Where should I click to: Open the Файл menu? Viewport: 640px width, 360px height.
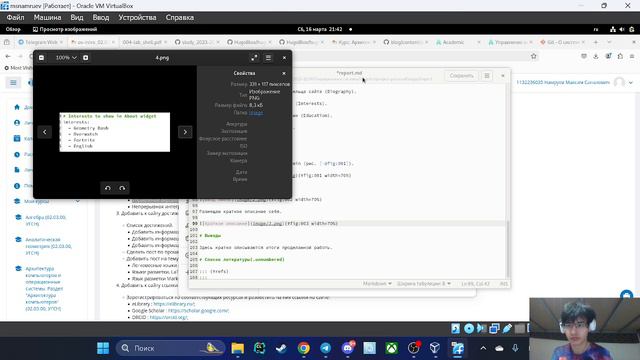coord(16,18)
